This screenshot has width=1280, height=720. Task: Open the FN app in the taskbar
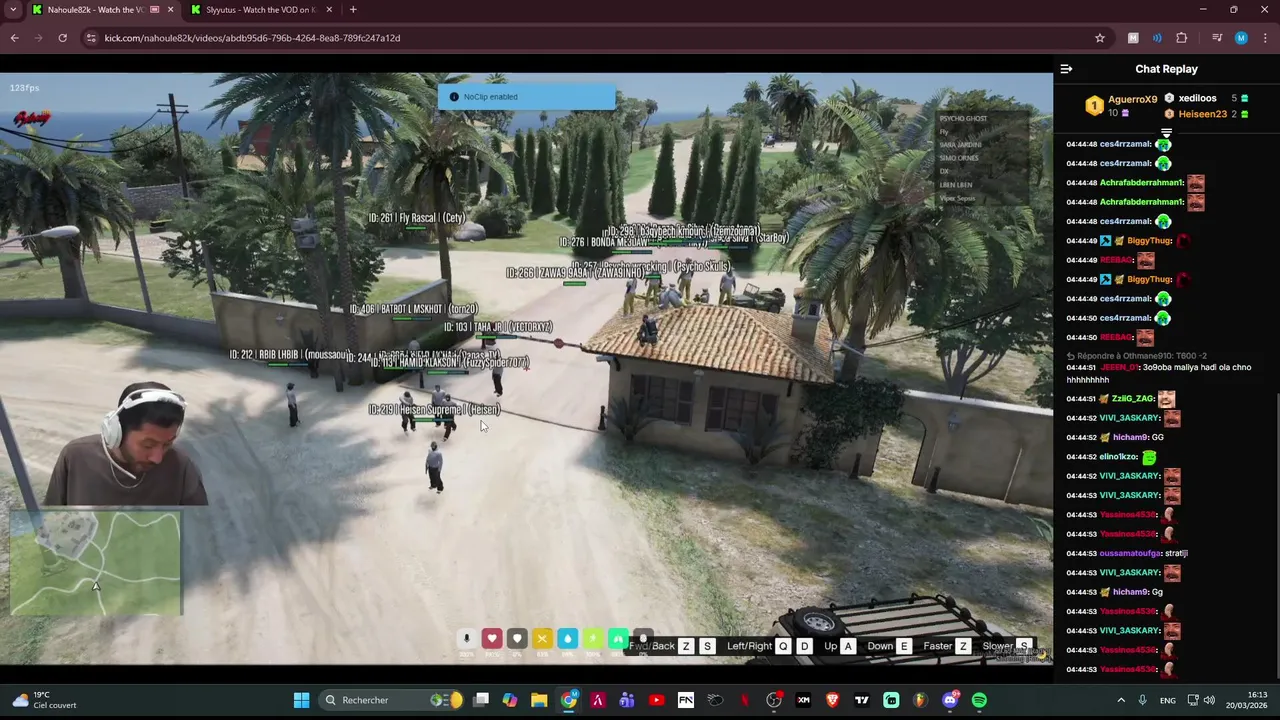[x=686, y=700]
